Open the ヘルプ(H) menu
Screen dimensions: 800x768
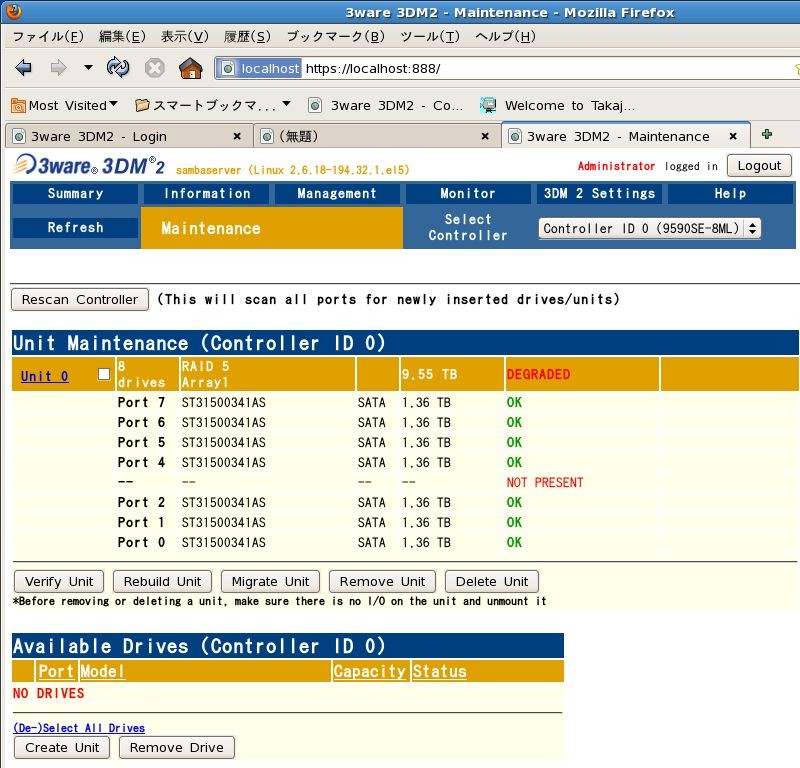(x=505, y=36)
